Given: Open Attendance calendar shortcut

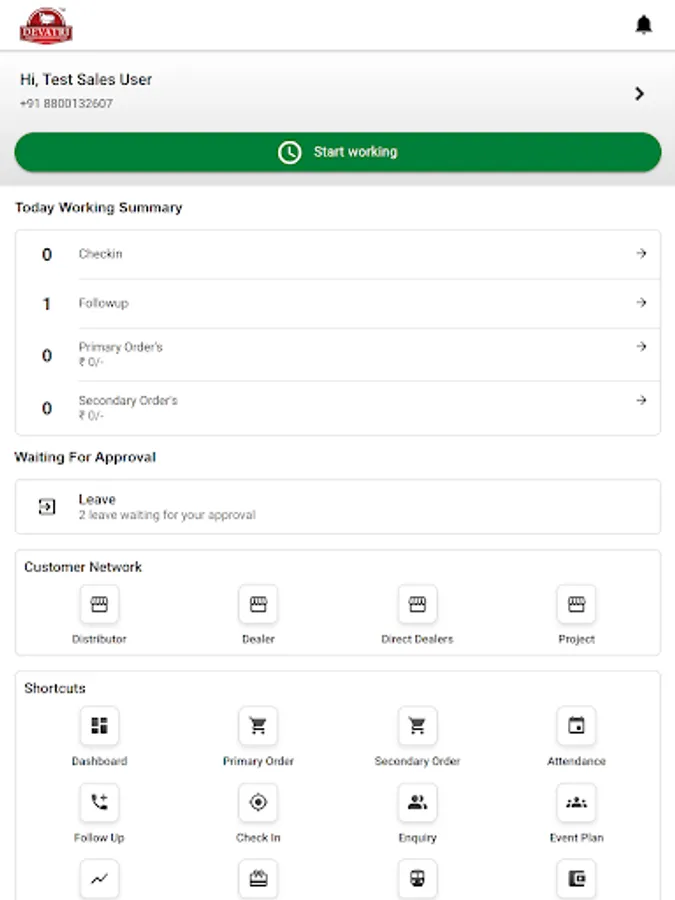Looking at the screenshot, I should pos(576,727).
